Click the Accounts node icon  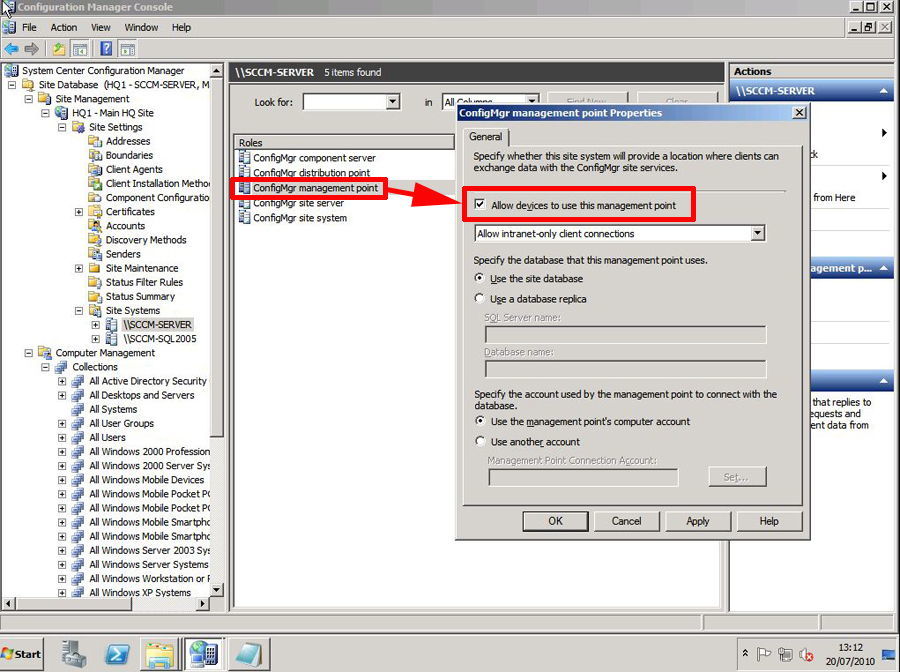95,226
